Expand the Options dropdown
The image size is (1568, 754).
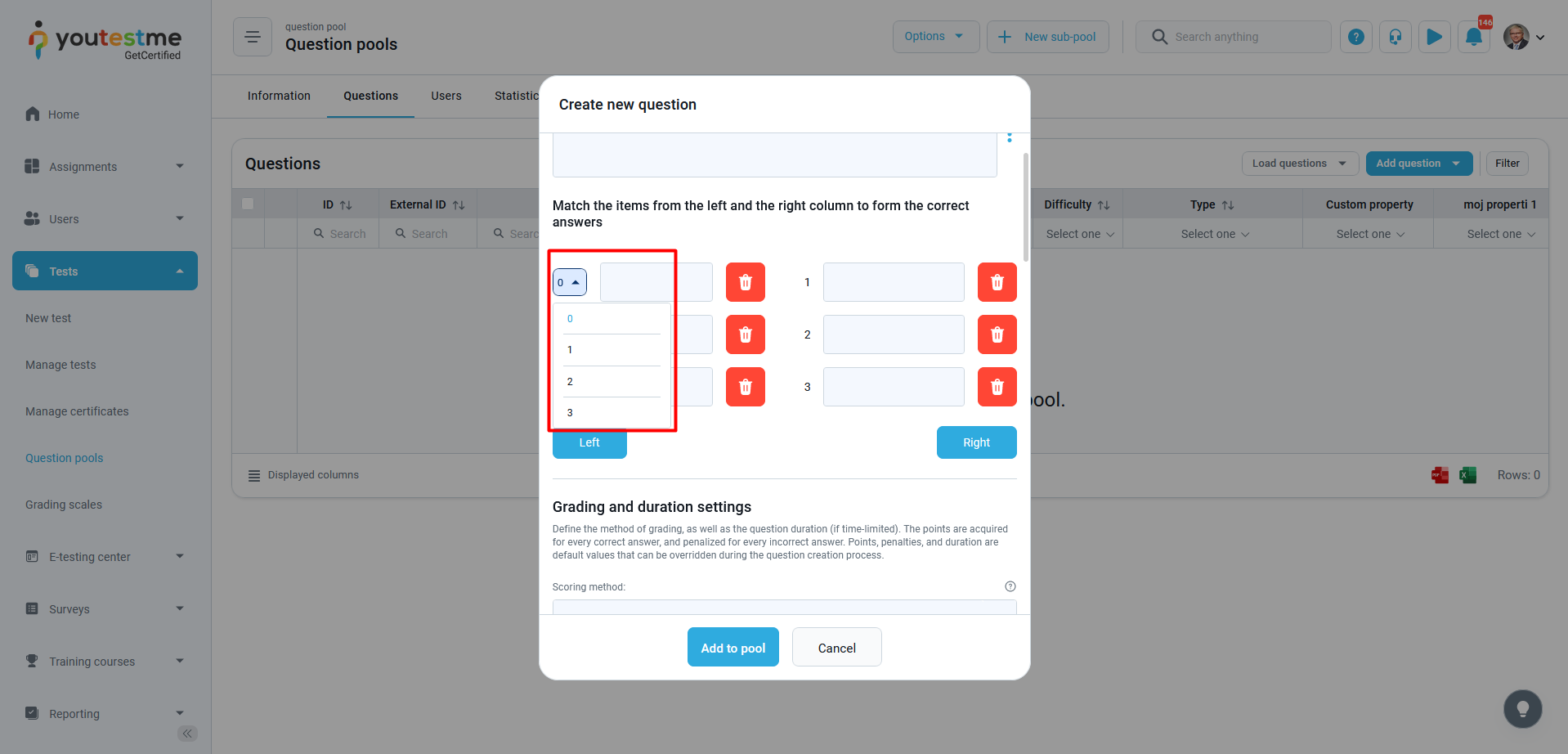pos(935,37)
